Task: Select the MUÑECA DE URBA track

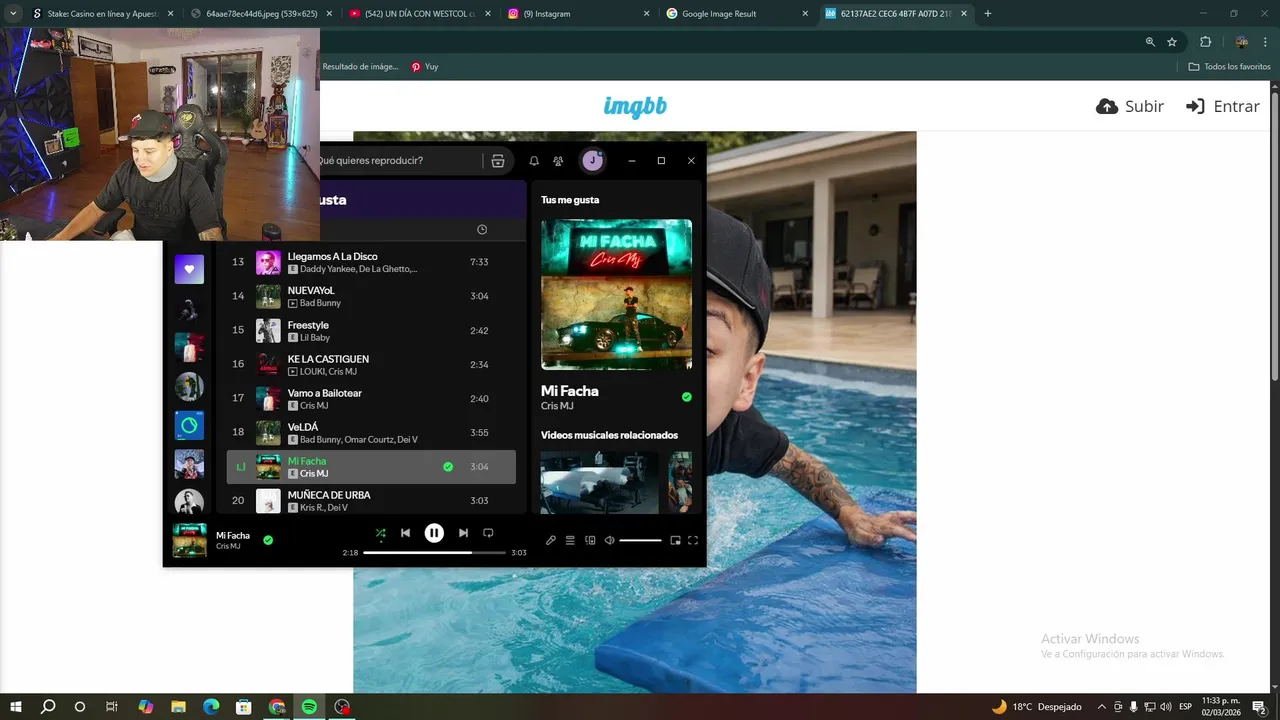Action: [371, 501]
